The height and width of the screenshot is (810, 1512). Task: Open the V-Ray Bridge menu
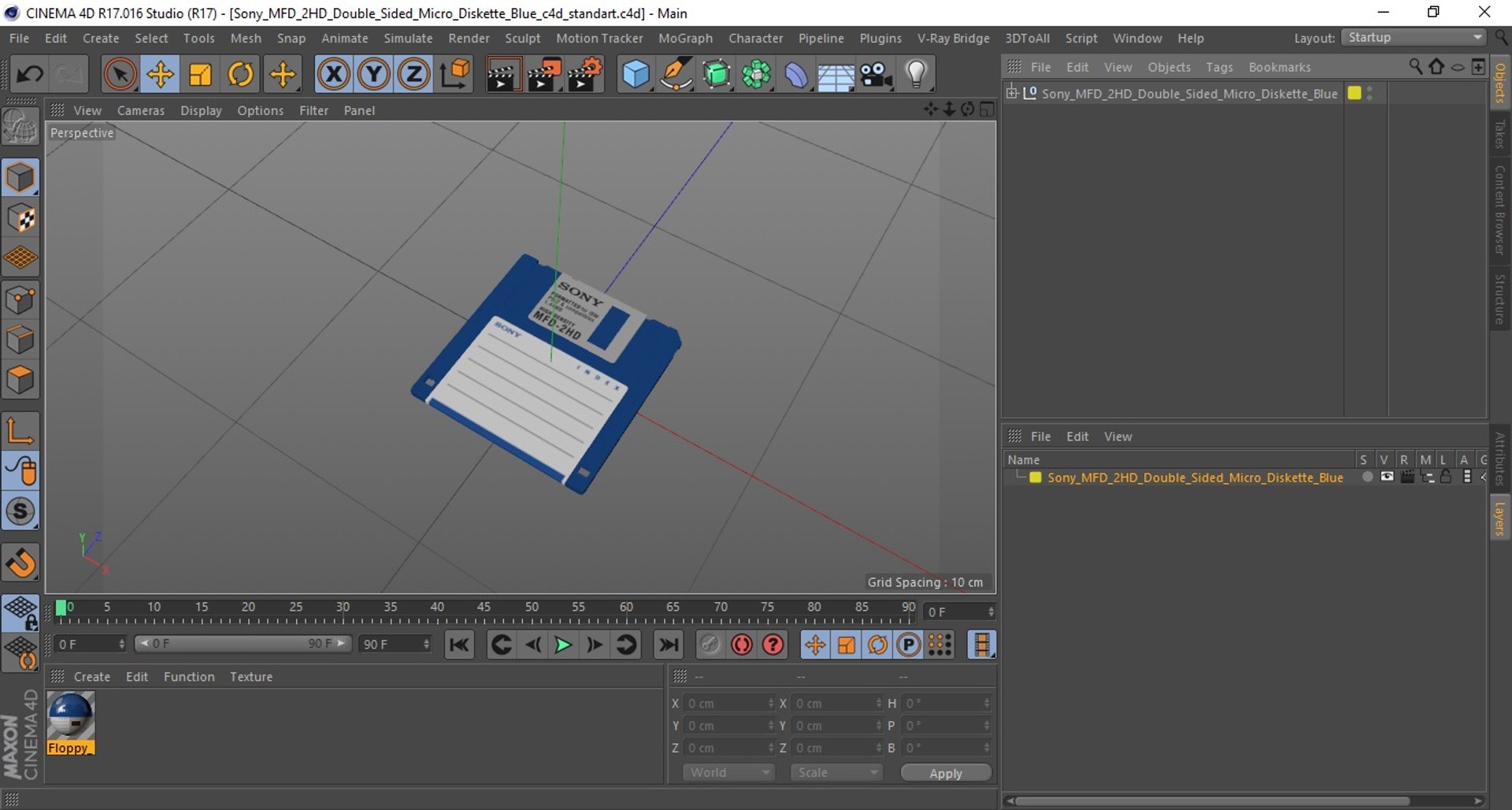point(953,38)
